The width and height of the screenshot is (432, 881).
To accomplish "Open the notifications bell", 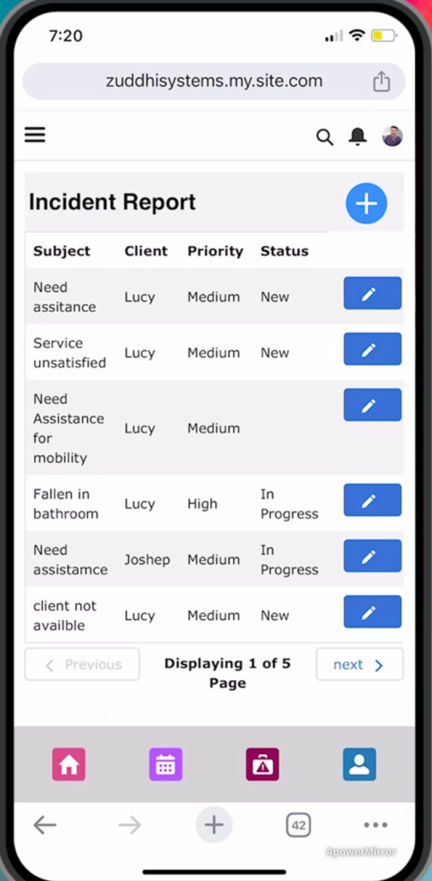I will pyautogui.click(x=358, y=137).
